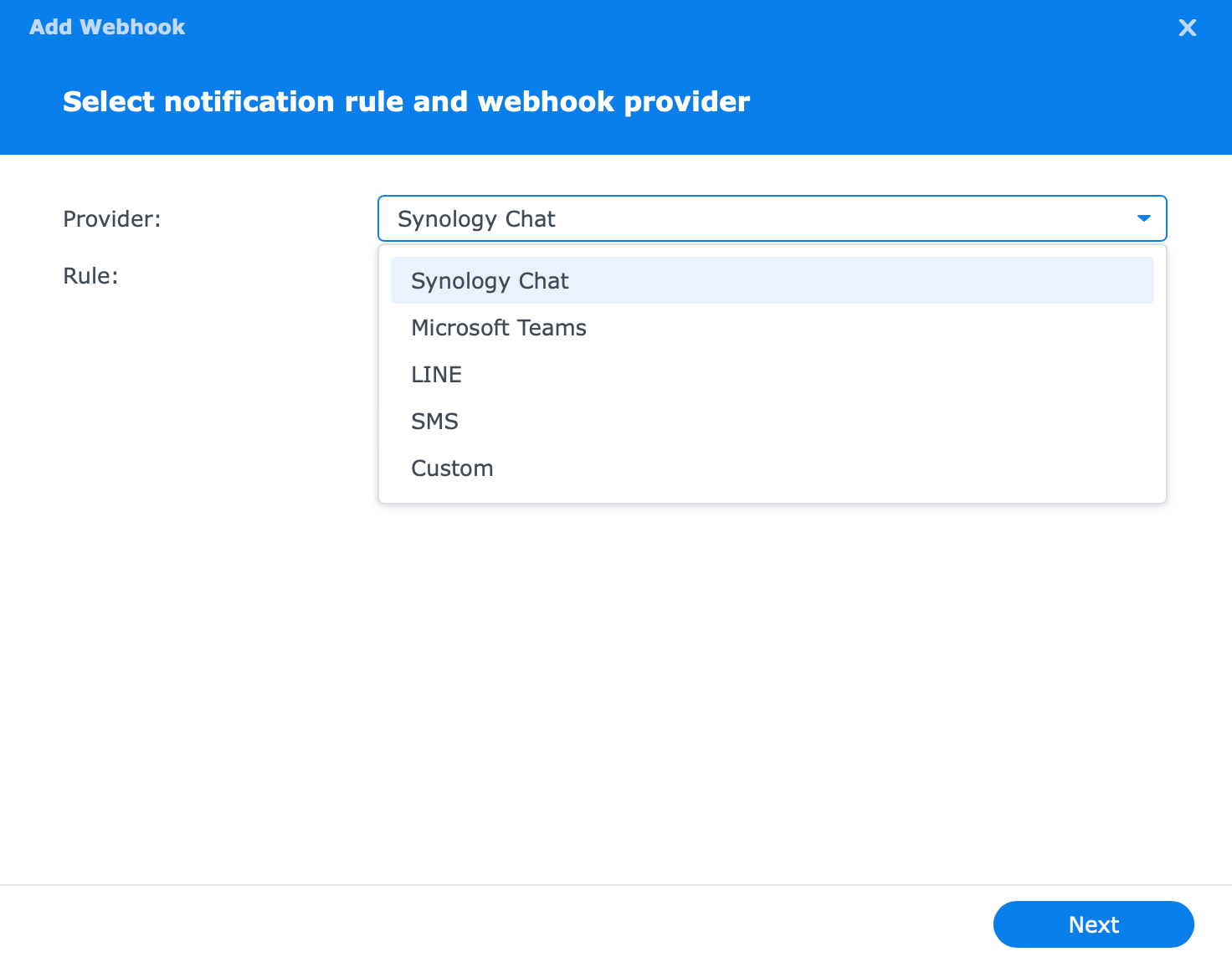Select the Custom provider option
This screenshot has width=1232, height=962.
[772, 468]
